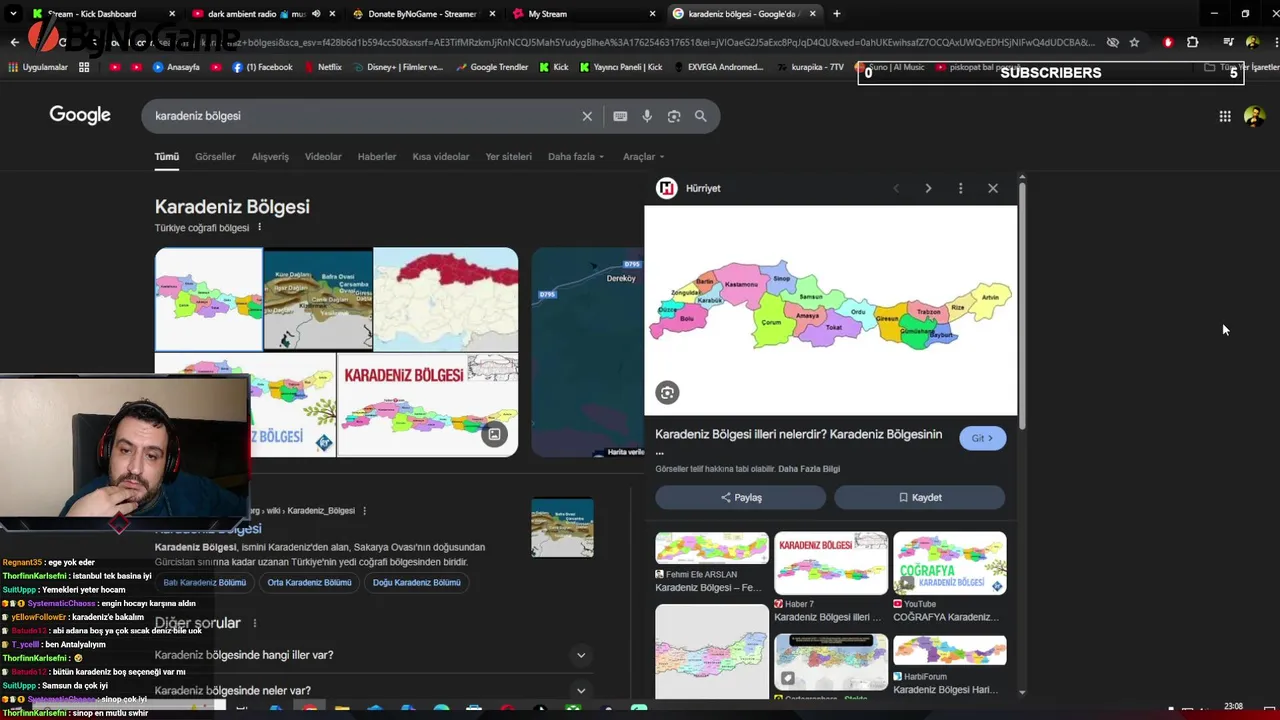Expand the Araçlar dropdown
The width and height of the screenshot is (1280, 720).
(x=644, y=157)
